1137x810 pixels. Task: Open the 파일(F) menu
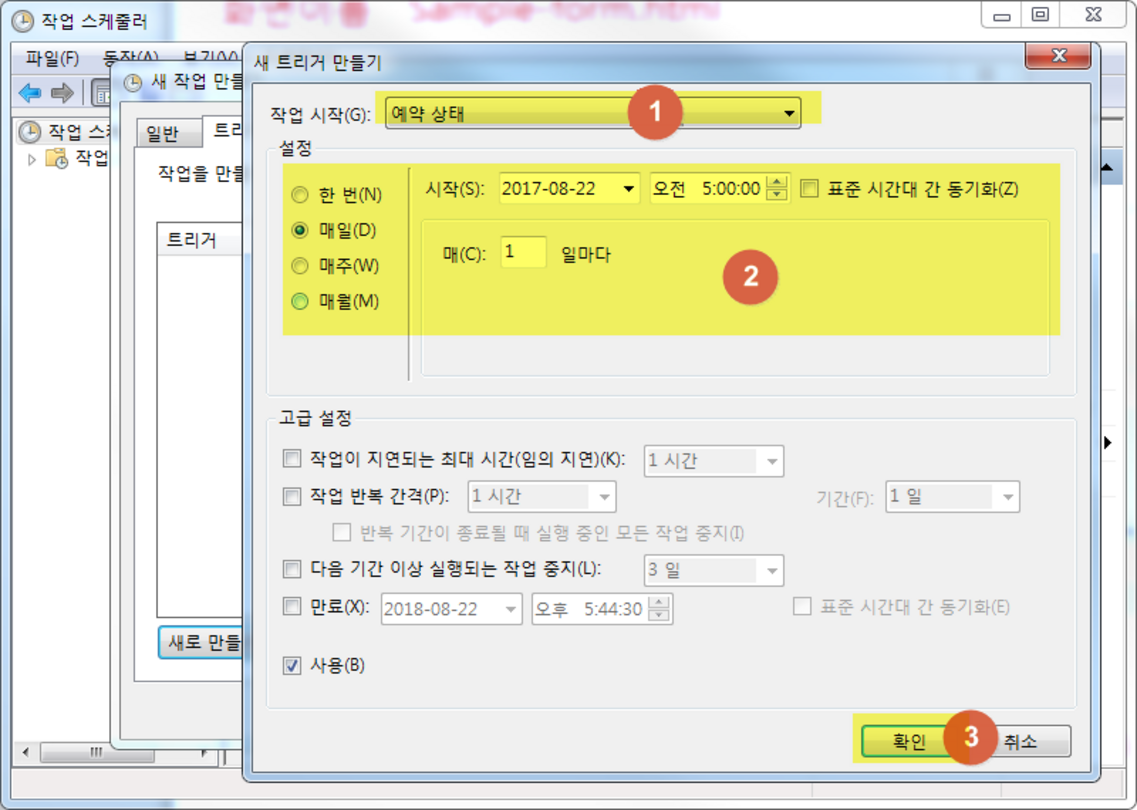[52, 57]
